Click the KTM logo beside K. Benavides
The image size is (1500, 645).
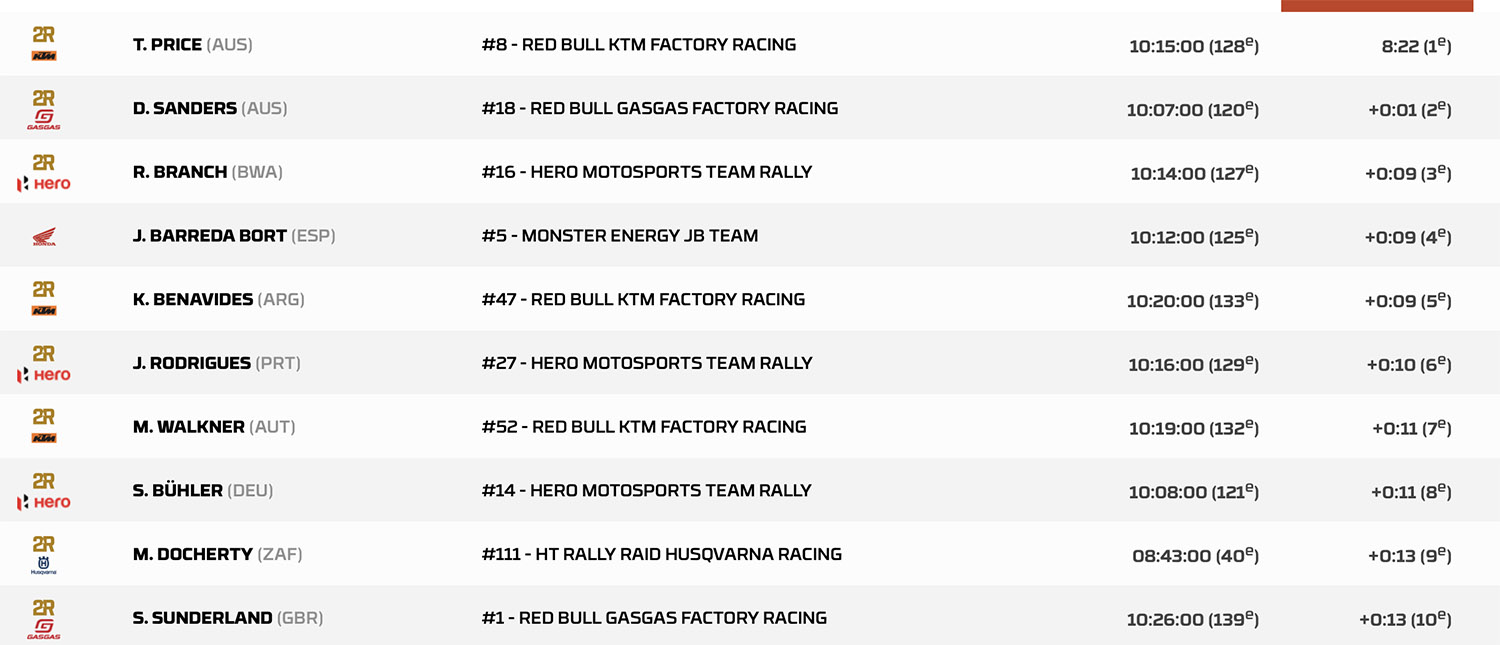(44, 311)
